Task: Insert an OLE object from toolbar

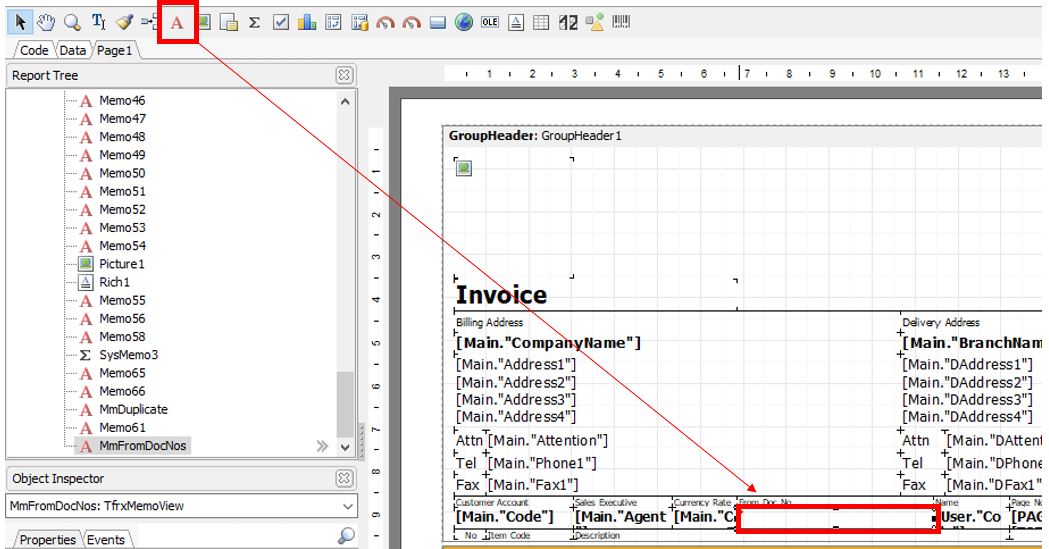Action: coord(490,22)
